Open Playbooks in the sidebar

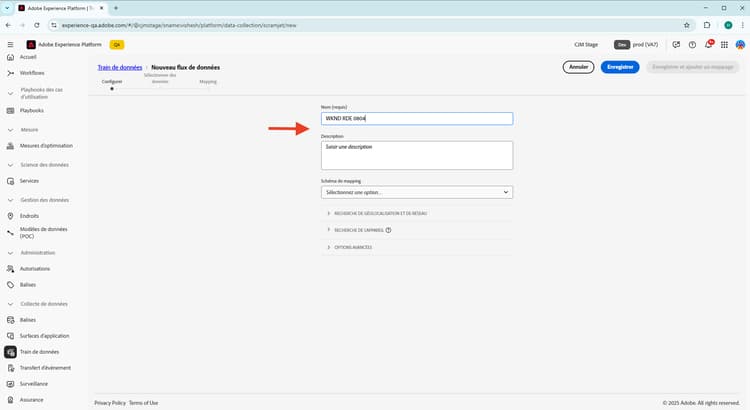tap(32, 111)
